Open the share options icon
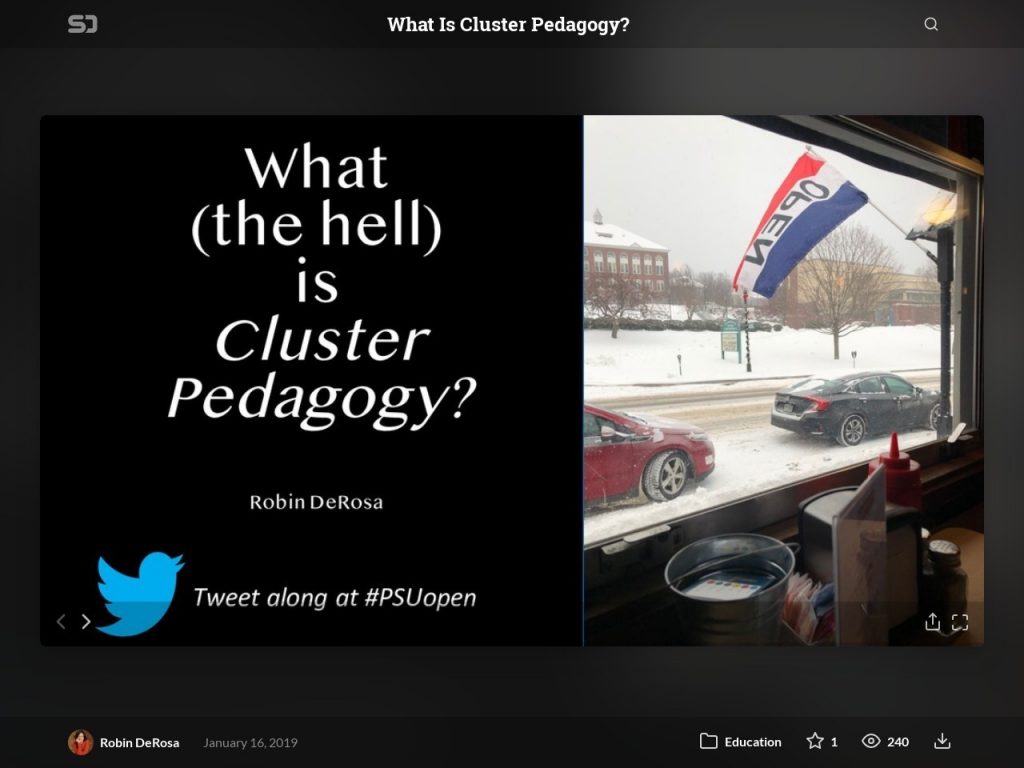 click(932, 622)
